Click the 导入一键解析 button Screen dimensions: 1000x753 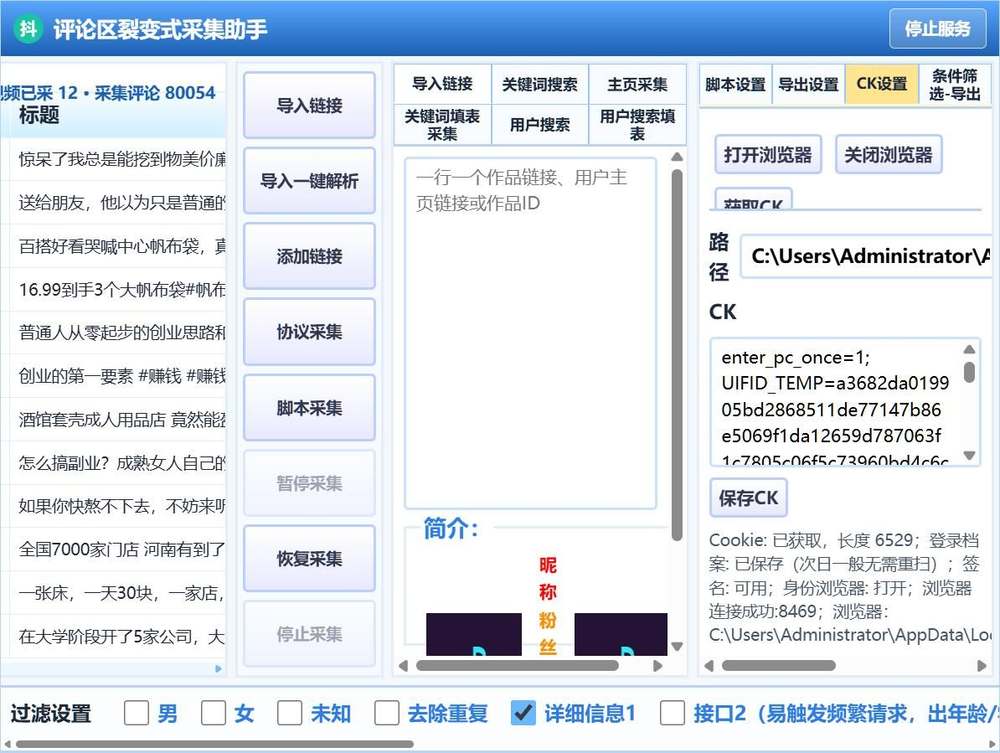tap(309, 180)
